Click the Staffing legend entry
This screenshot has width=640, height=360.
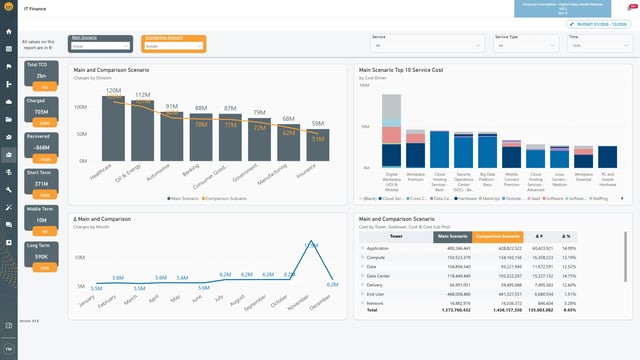tap(600, 199)
